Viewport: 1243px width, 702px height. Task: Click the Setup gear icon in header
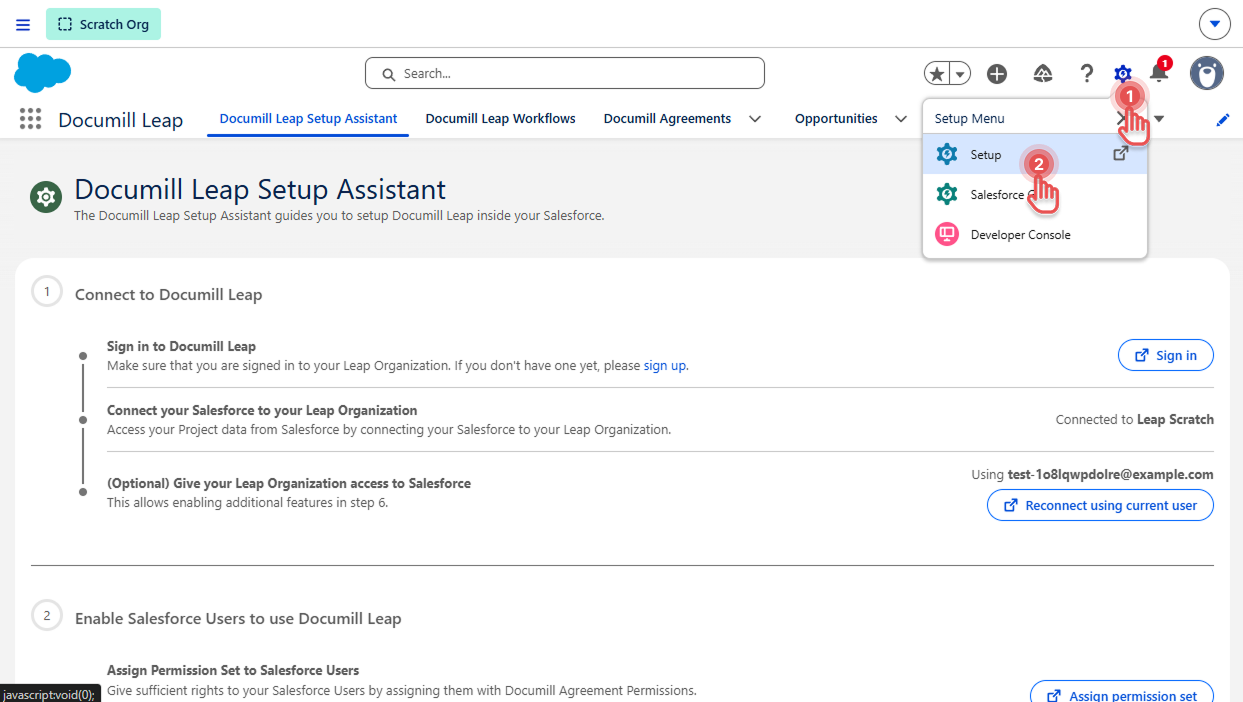[x=1123, y=73]
